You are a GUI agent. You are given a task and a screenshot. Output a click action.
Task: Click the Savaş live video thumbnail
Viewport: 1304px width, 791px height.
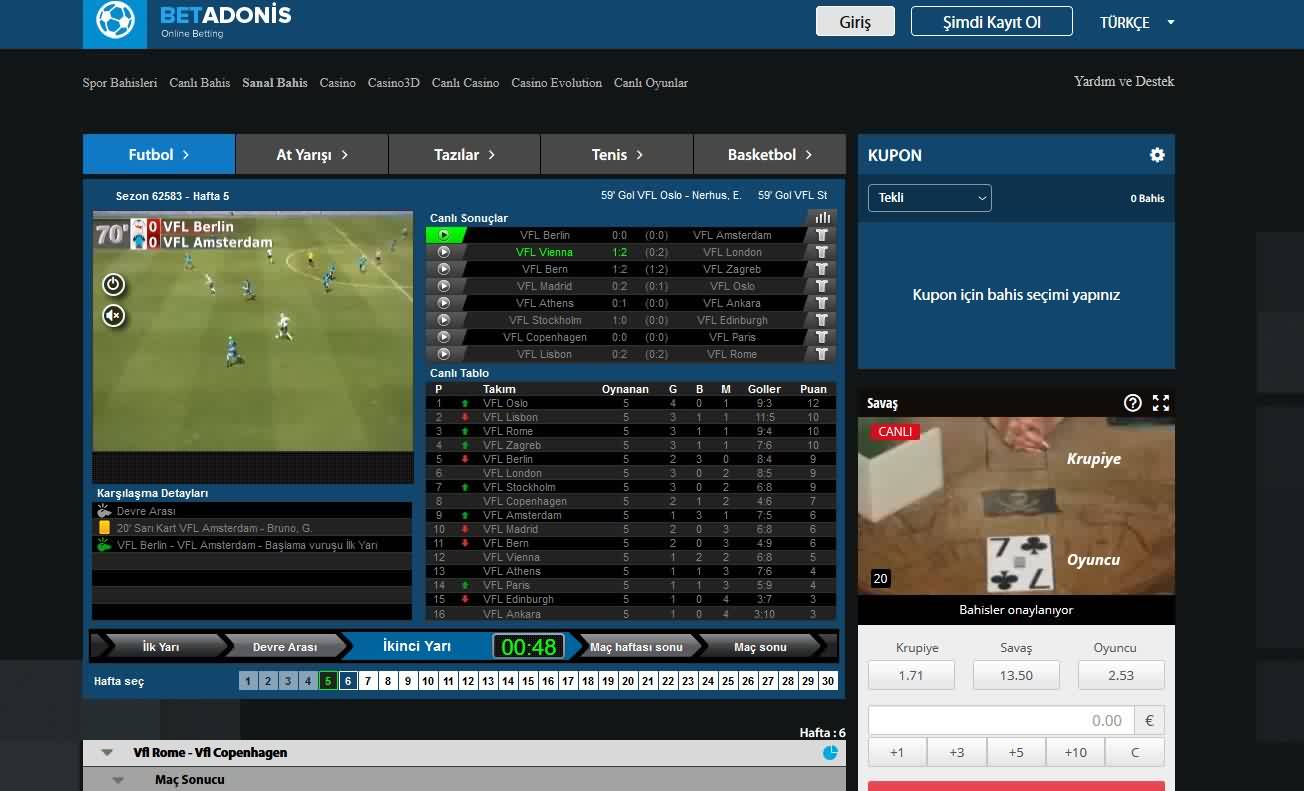(1016, 507)
